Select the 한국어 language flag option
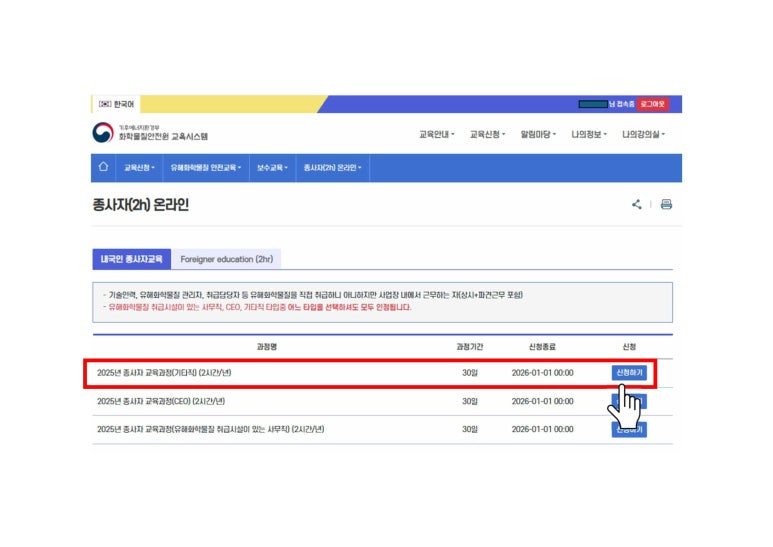This screenshot has height=547, width=773. click(116, 104)
